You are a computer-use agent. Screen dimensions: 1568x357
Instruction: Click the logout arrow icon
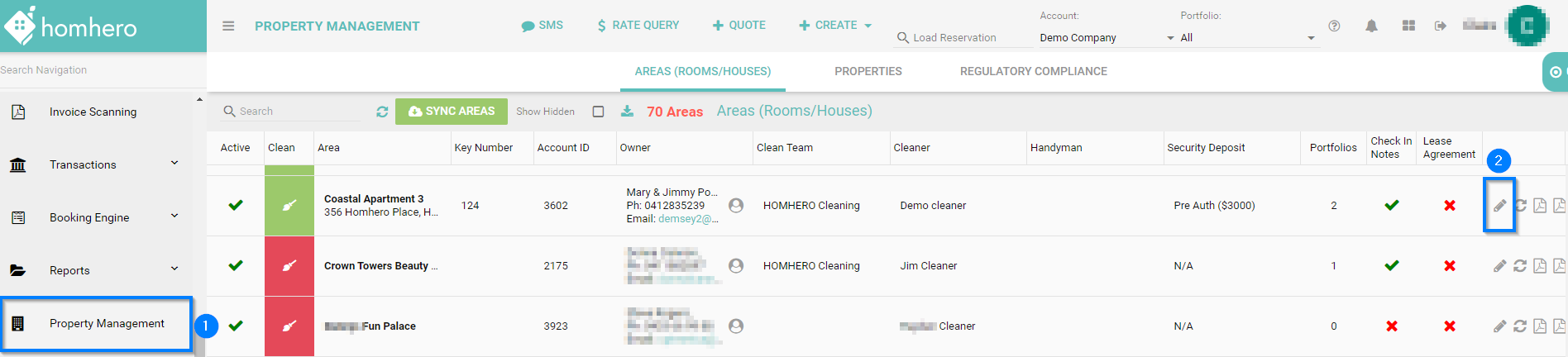click(1440, 26)
